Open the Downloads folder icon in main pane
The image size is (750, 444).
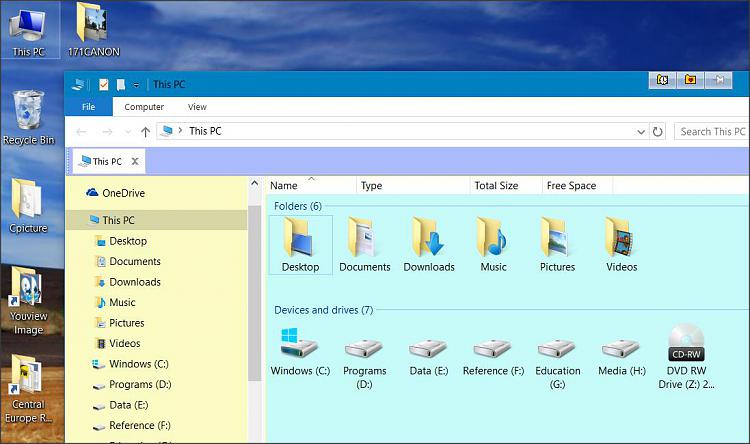429,245
